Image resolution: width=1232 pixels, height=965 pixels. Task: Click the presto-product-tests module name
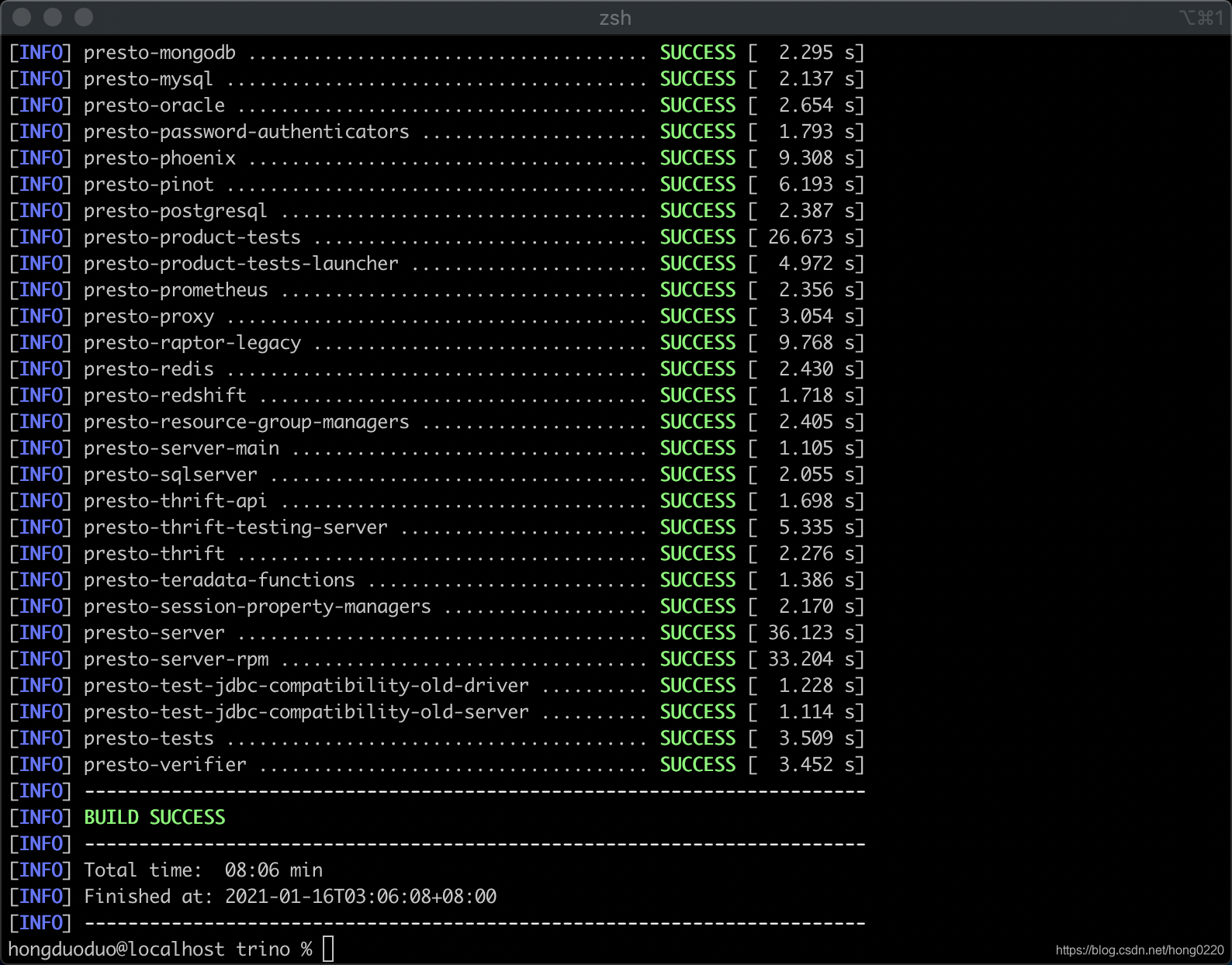click(192, 237)
